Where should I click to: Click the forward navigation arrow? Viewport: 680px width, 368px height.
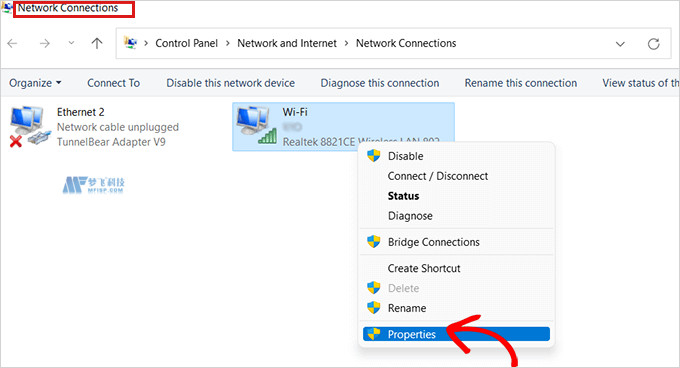(44, 43)
